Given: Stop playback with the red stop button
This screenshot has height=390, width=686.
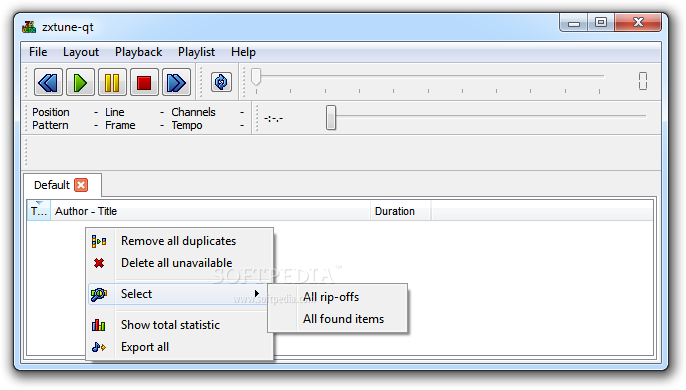Looking at the screenshot, I should 144,82.
